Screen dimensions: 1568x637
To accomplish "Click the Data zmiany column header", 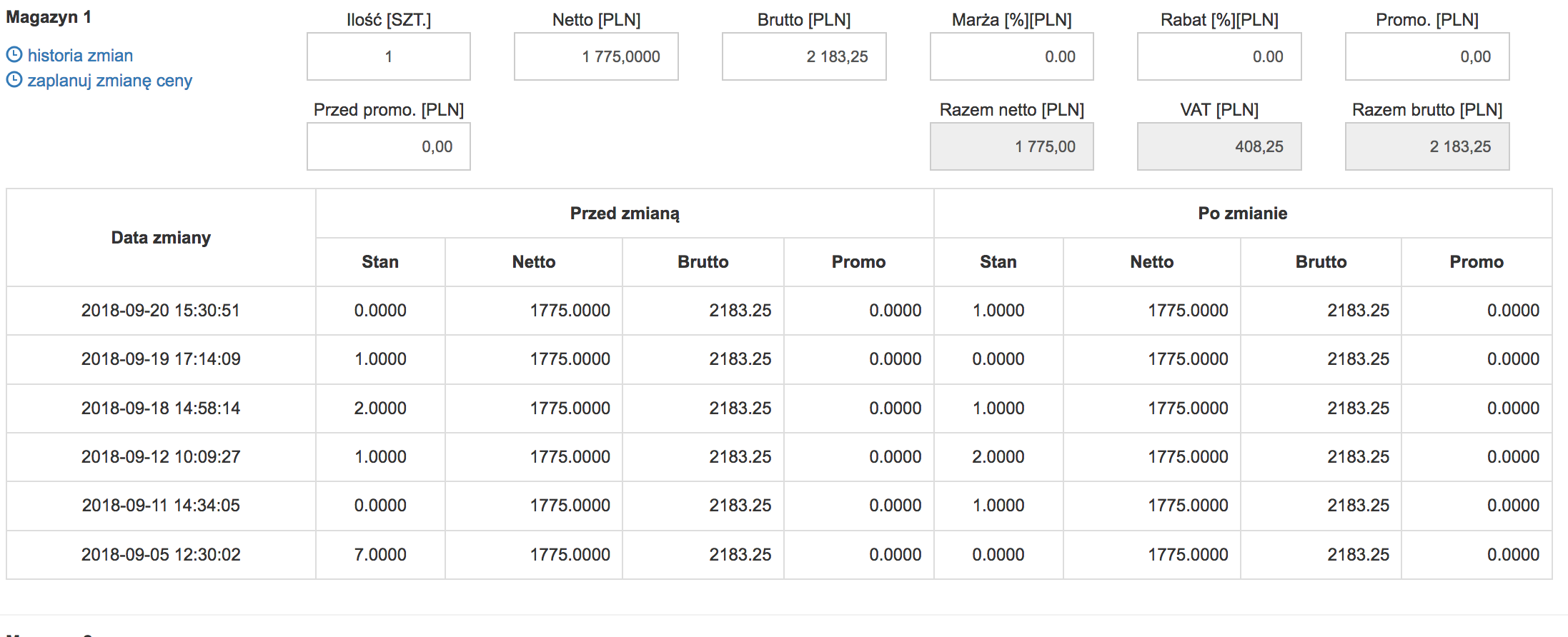I will 161,238.
